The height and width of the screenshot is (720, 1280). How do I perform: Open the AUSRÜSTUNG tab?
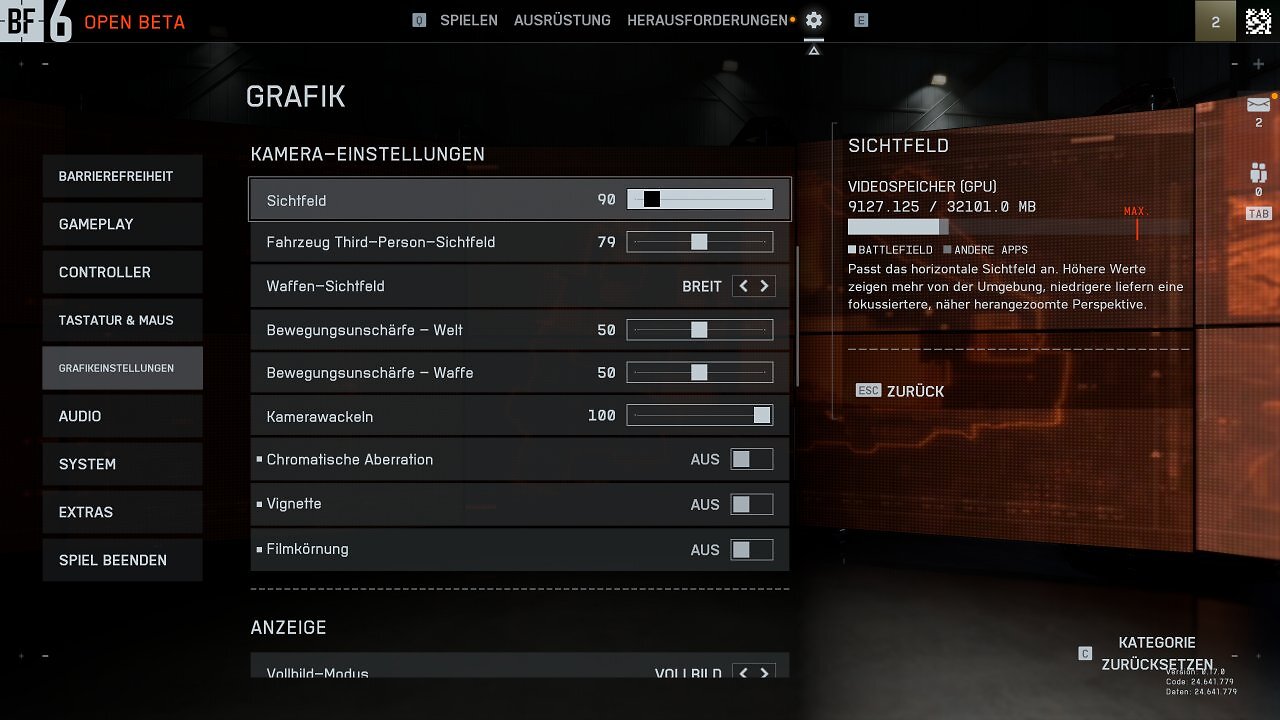coord(562,20)
